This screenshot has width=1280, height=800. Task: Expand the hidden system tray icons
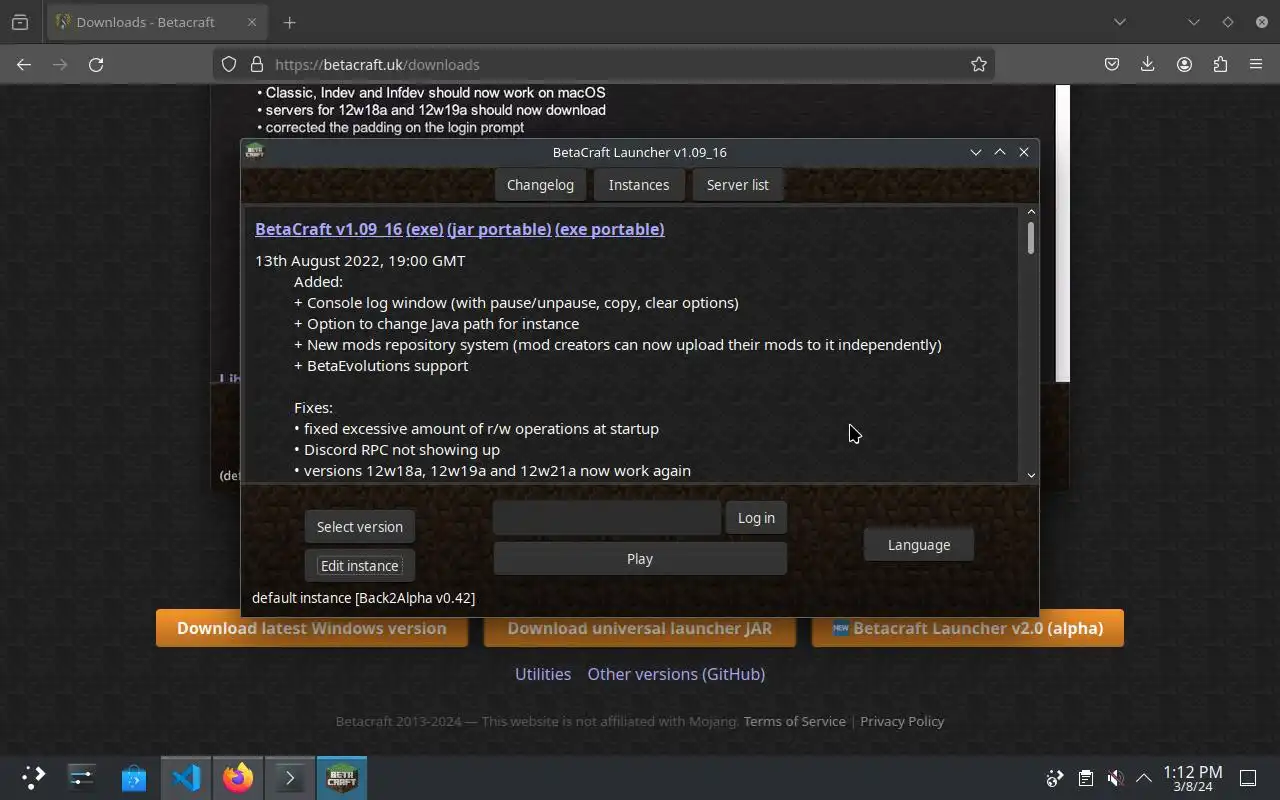[1144, 778]
